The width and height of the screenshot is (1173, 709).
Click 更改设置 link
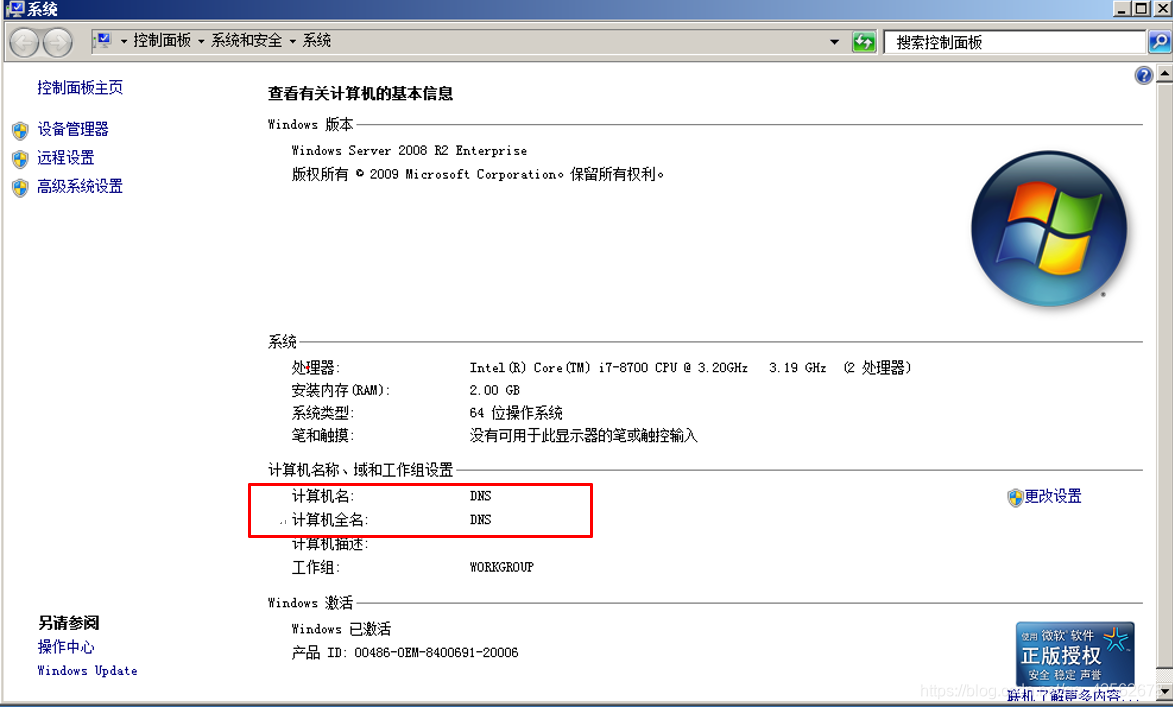1053,496
